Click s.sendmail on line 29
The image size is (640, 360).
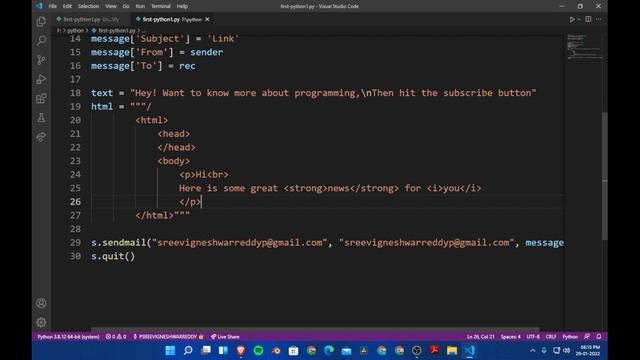[118, 242]
